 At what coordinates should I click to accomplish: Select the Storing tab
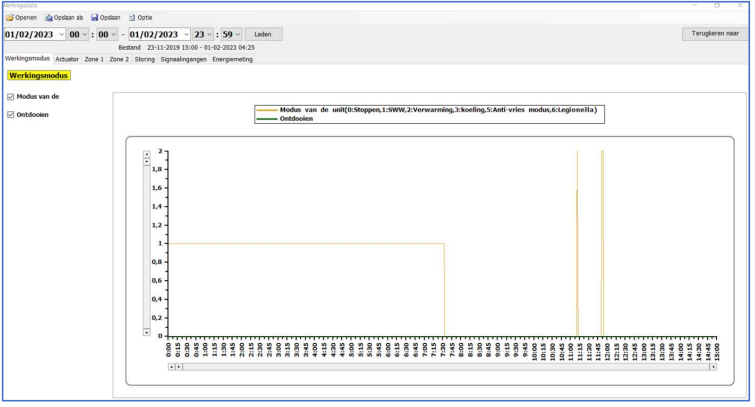click(x=145, y=59)
